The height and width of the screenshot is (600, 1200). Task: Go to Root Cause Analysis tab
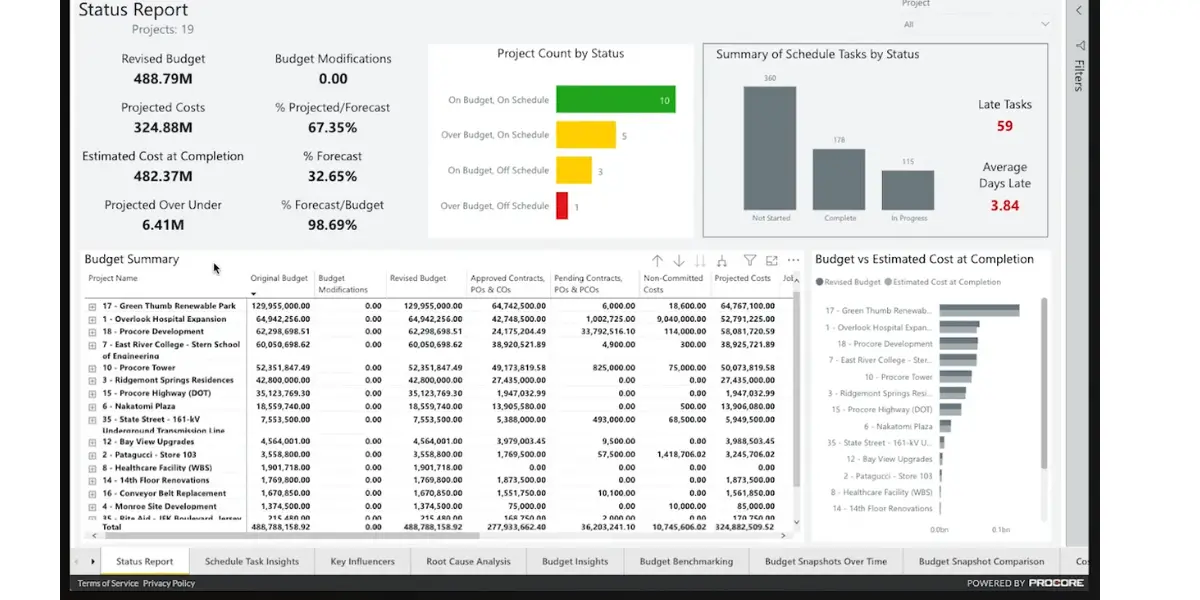point(468,561)
